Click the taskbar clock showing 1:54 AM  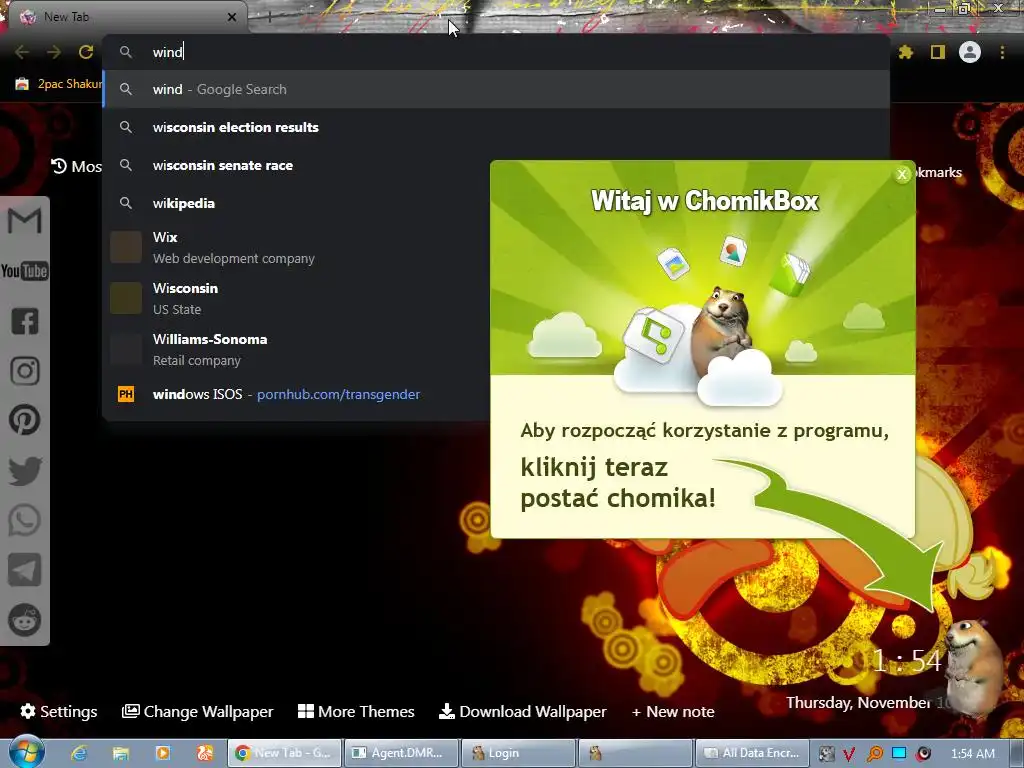tap(973, 754)
